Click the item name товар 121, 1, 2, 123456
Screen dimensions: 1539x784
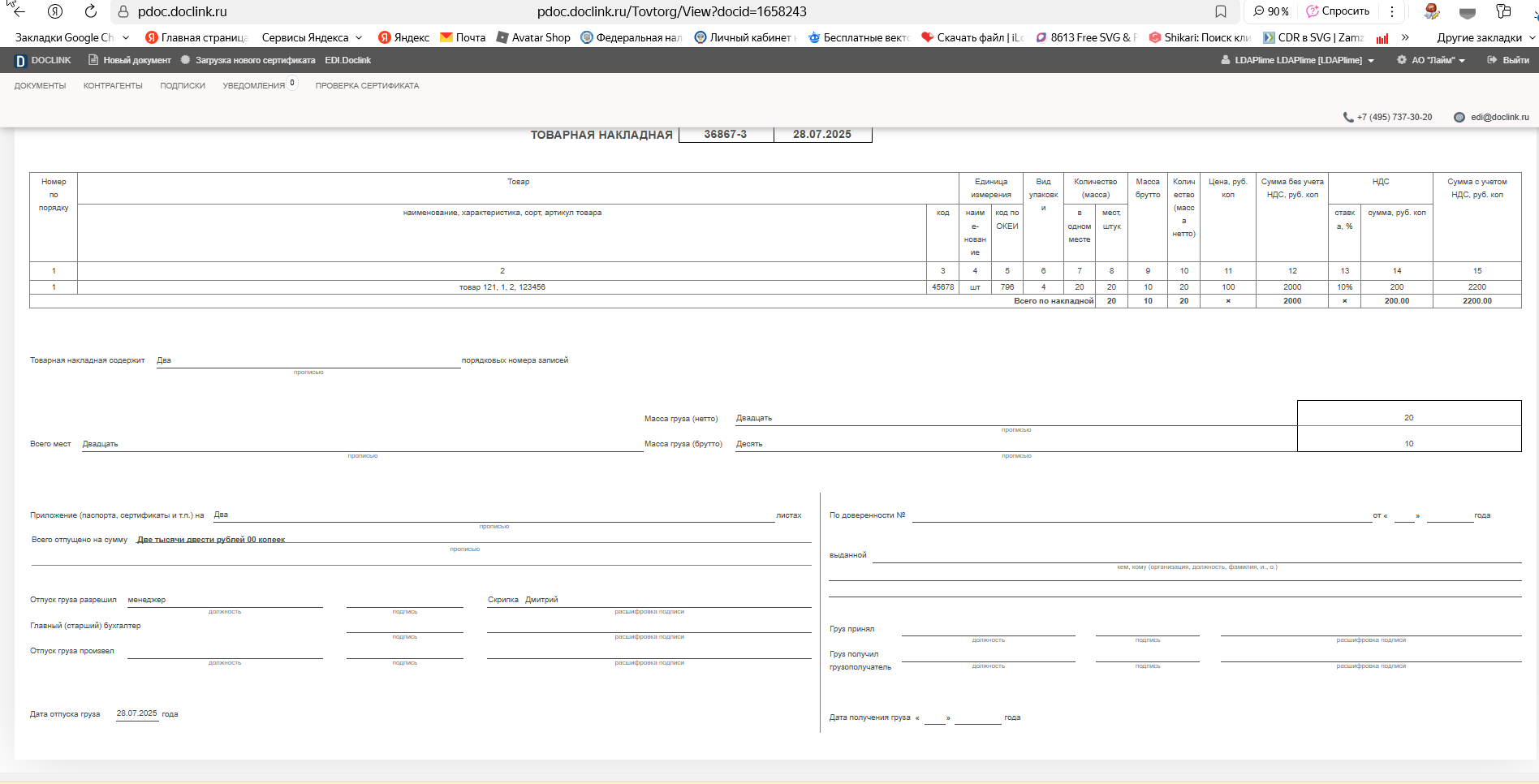tap(502, 287)
